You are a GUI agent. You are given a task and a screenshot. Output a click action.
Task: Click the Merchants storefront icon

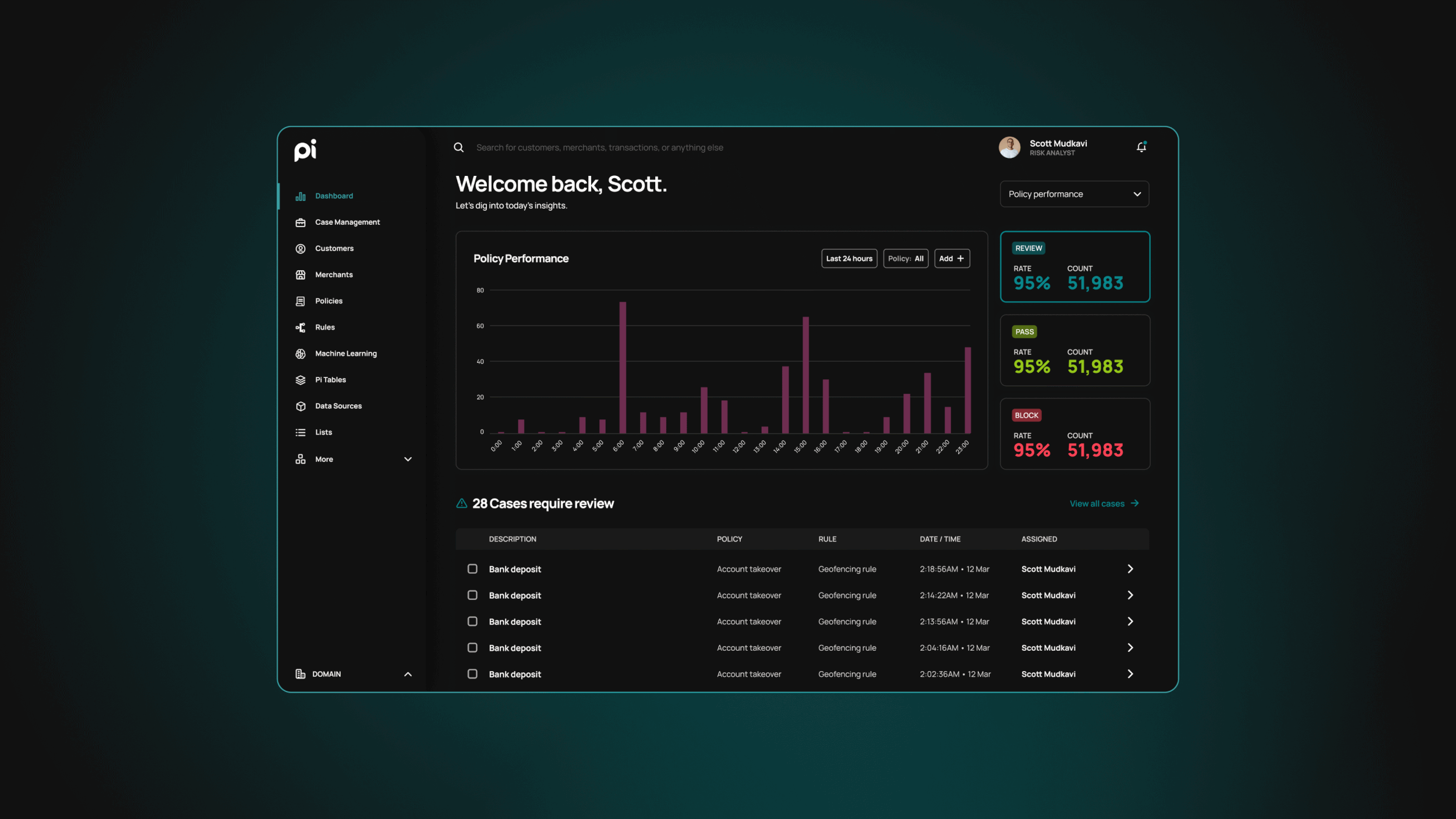point(301,275)
